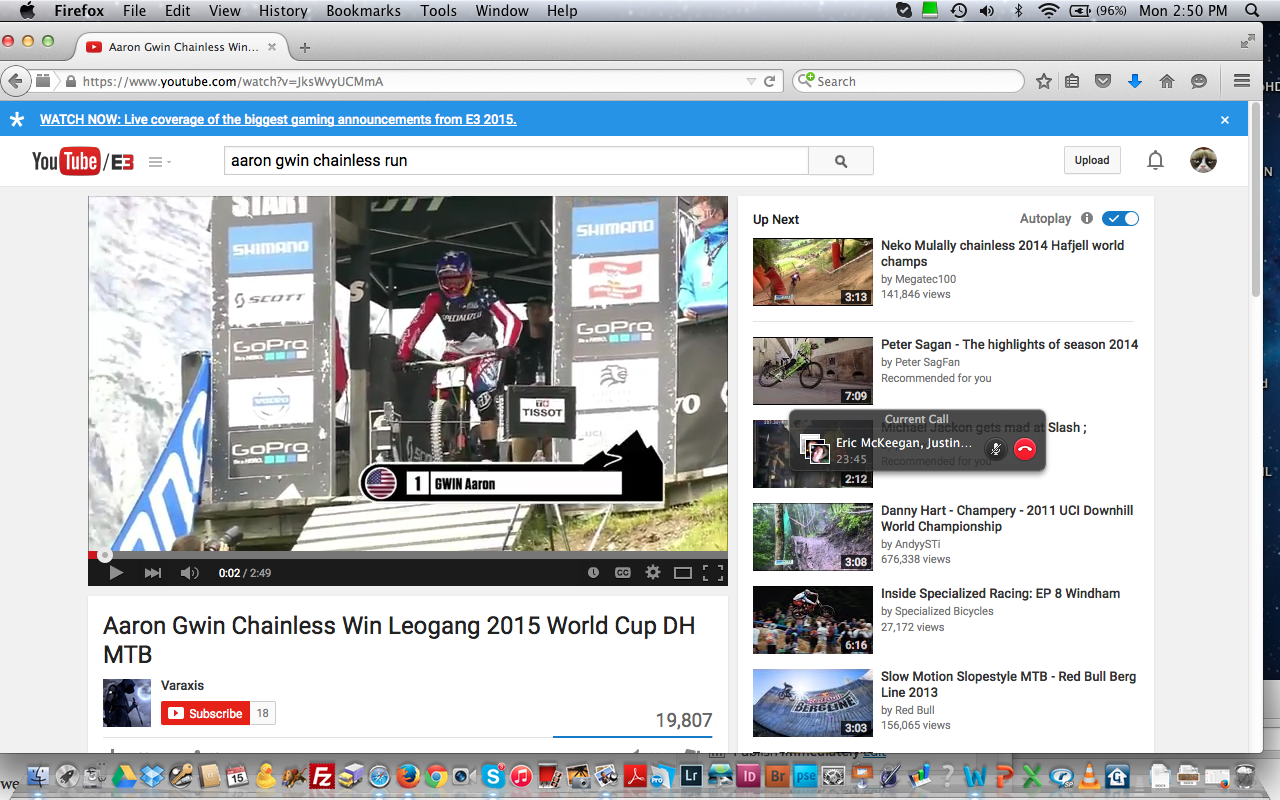This screenshot has height=800, width=1280.
Task: Open Inside Specialized Racing EP 8 thumbnail
Action: (x=813, y=620)
